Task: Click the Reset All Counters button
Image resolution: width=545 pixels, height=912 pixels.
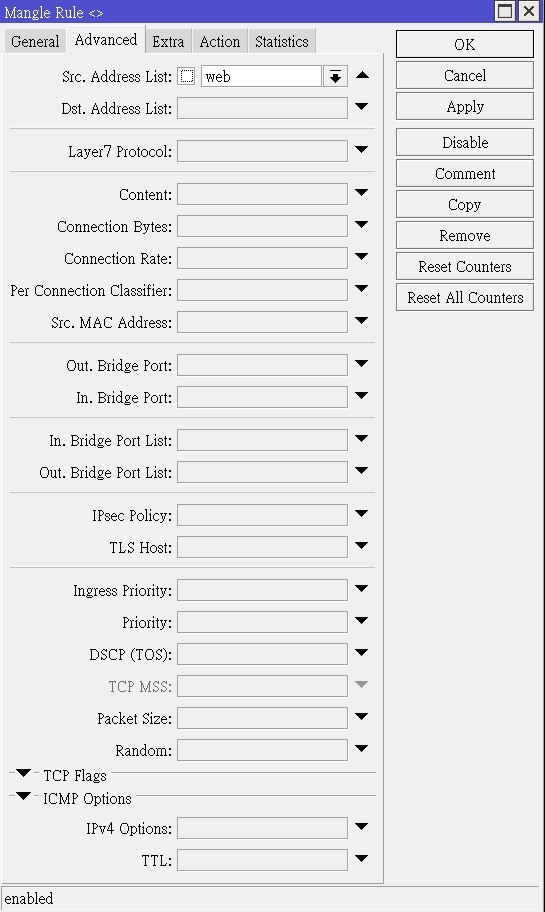Action: click(465, 298)
